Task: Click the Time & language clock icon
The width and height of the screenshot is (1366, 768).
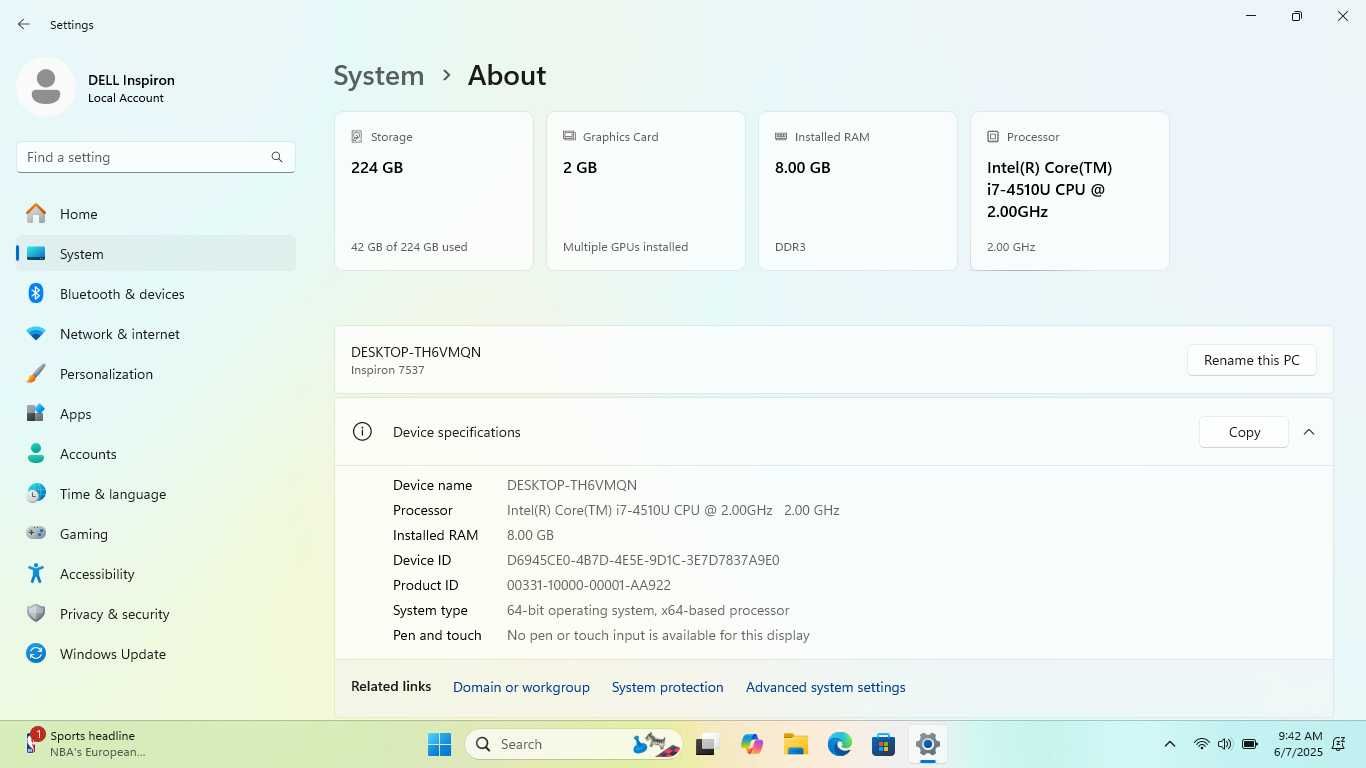Action: pos(36,494)
